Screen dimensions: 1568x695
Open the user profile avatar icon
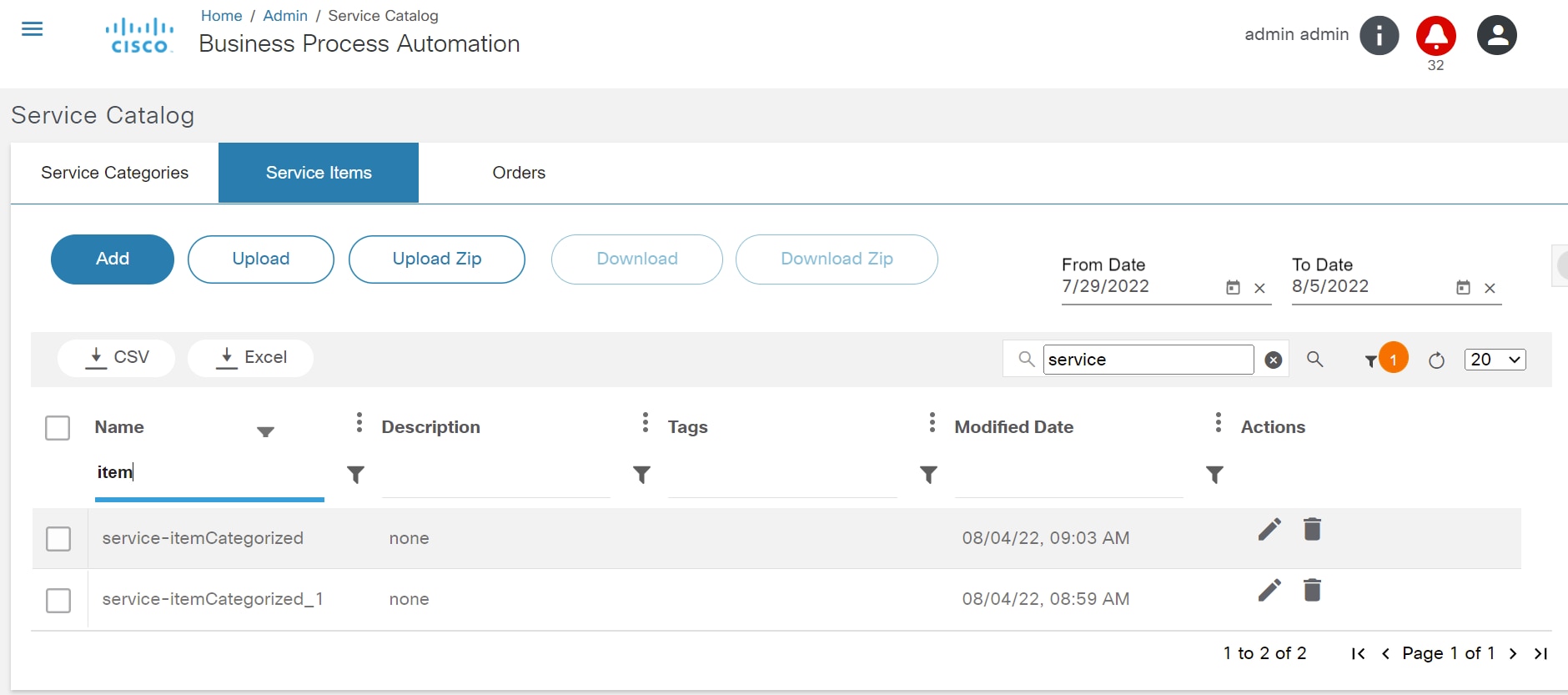pyautogui.click(x=1496, y=36)
